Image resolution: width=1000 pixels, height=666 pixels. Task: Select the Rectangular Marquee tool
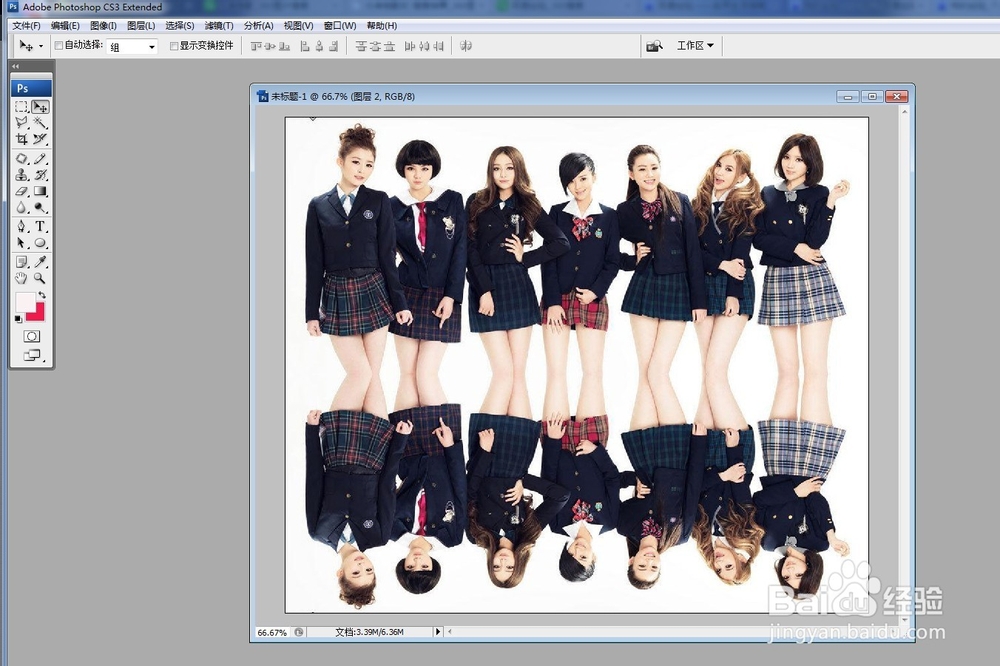coord(21,107)
